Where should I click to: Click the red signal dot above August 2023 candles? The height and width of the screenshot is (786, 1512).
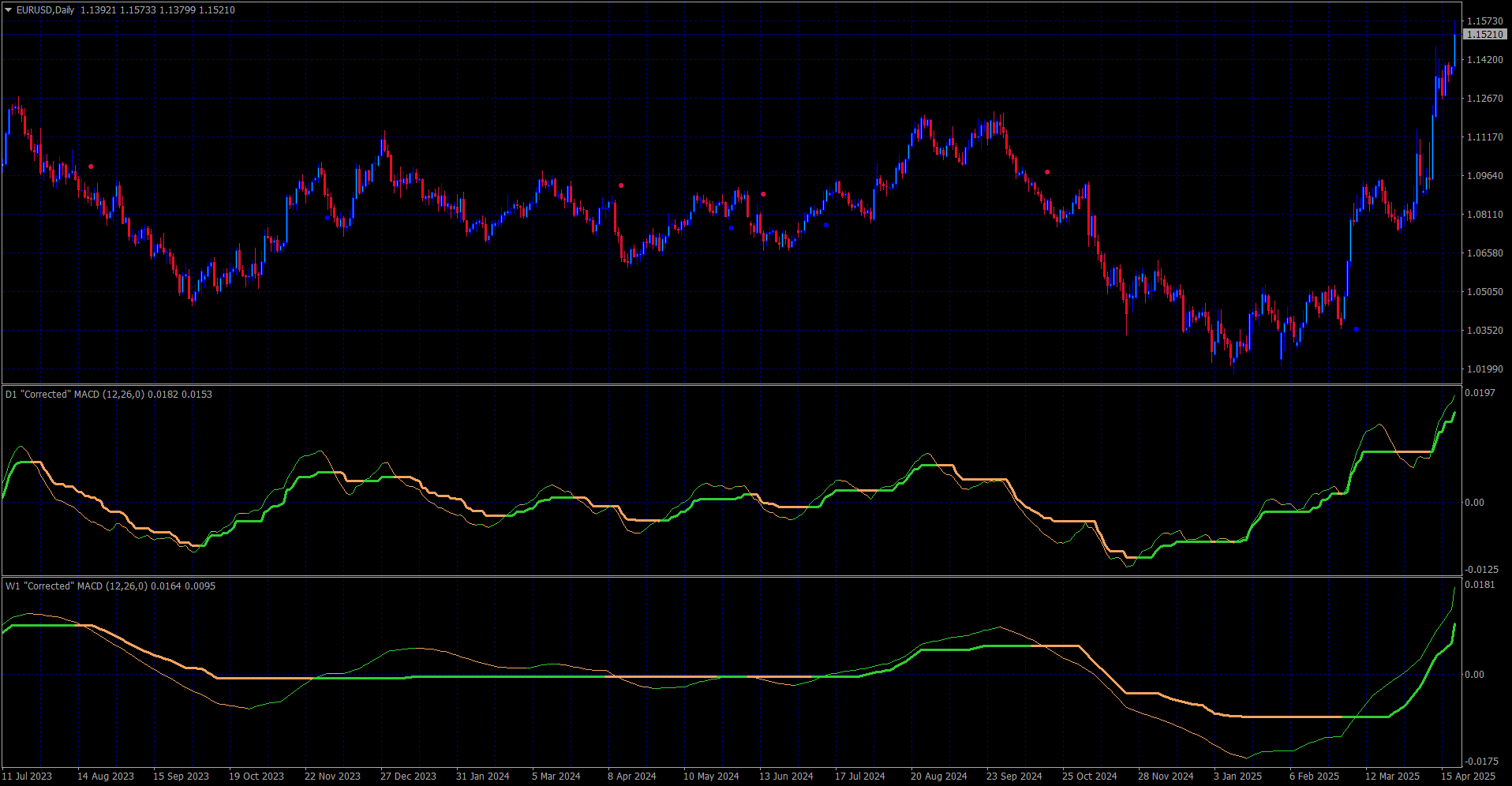pos(92,167)
